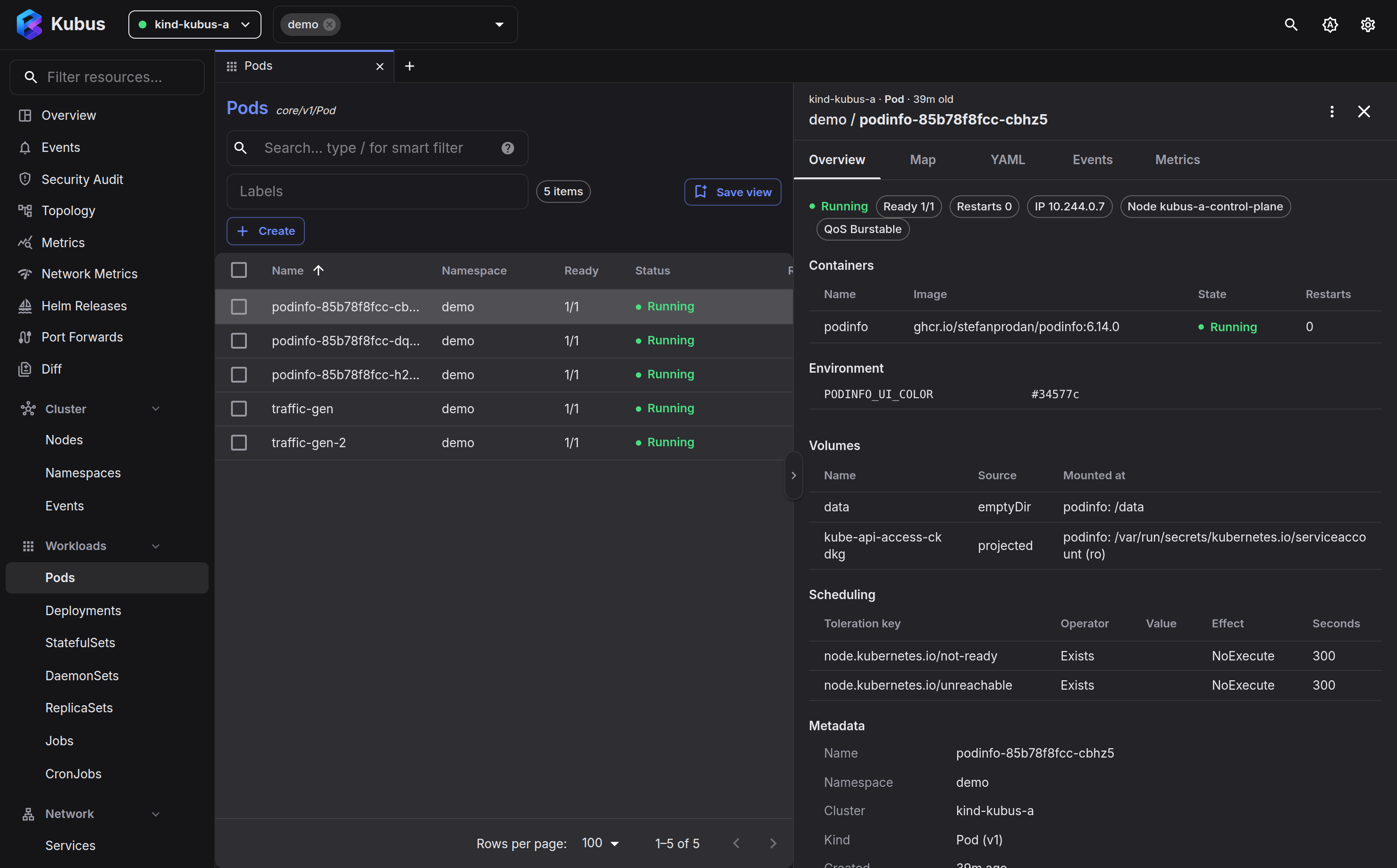This screenshot has height=868, width=1397.
Task: Select Overview tab in pod detail
Action: click(x=837, y=159)
